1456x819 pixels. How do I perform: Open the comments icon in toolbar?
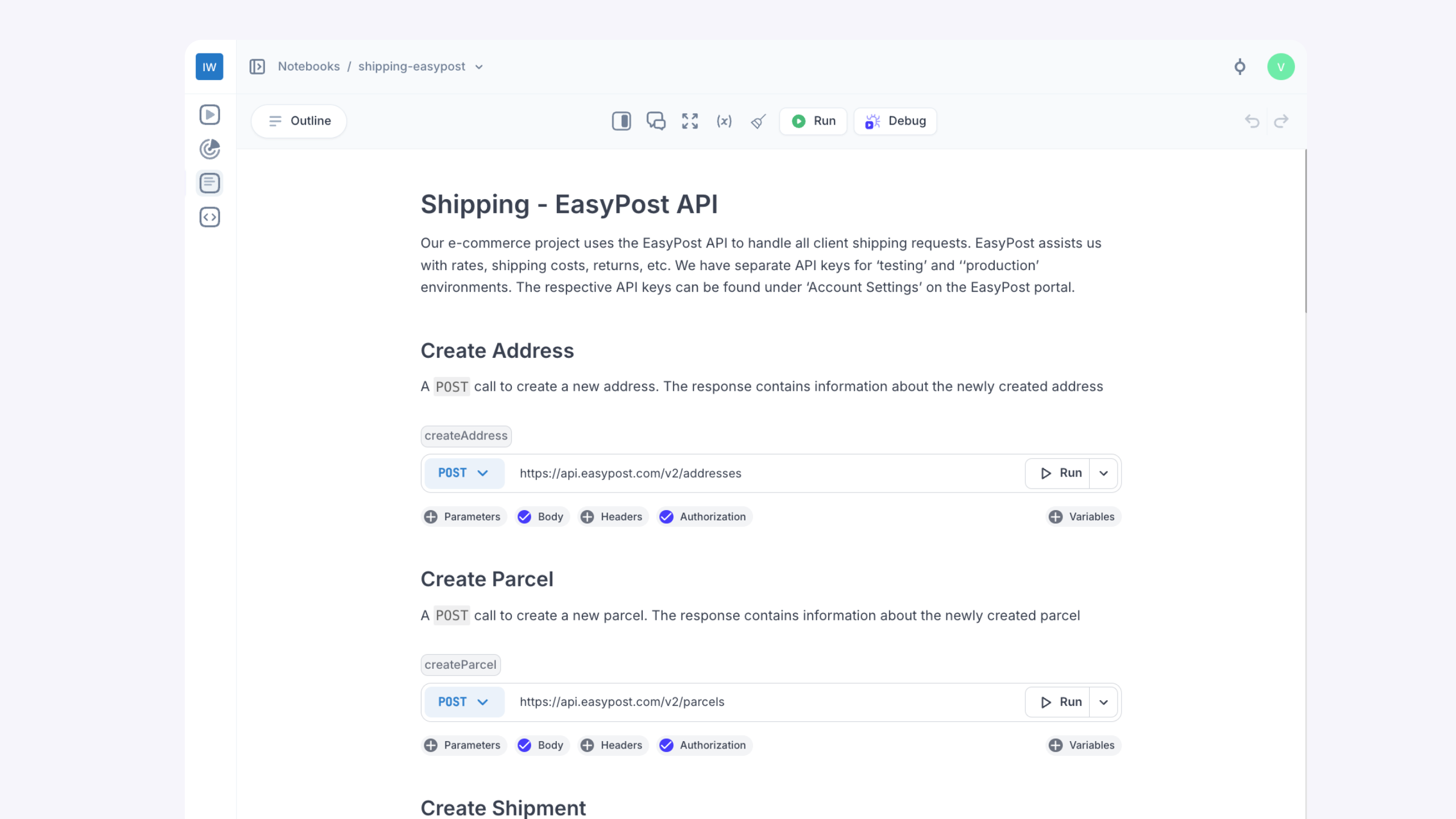(x=656, y=121)
